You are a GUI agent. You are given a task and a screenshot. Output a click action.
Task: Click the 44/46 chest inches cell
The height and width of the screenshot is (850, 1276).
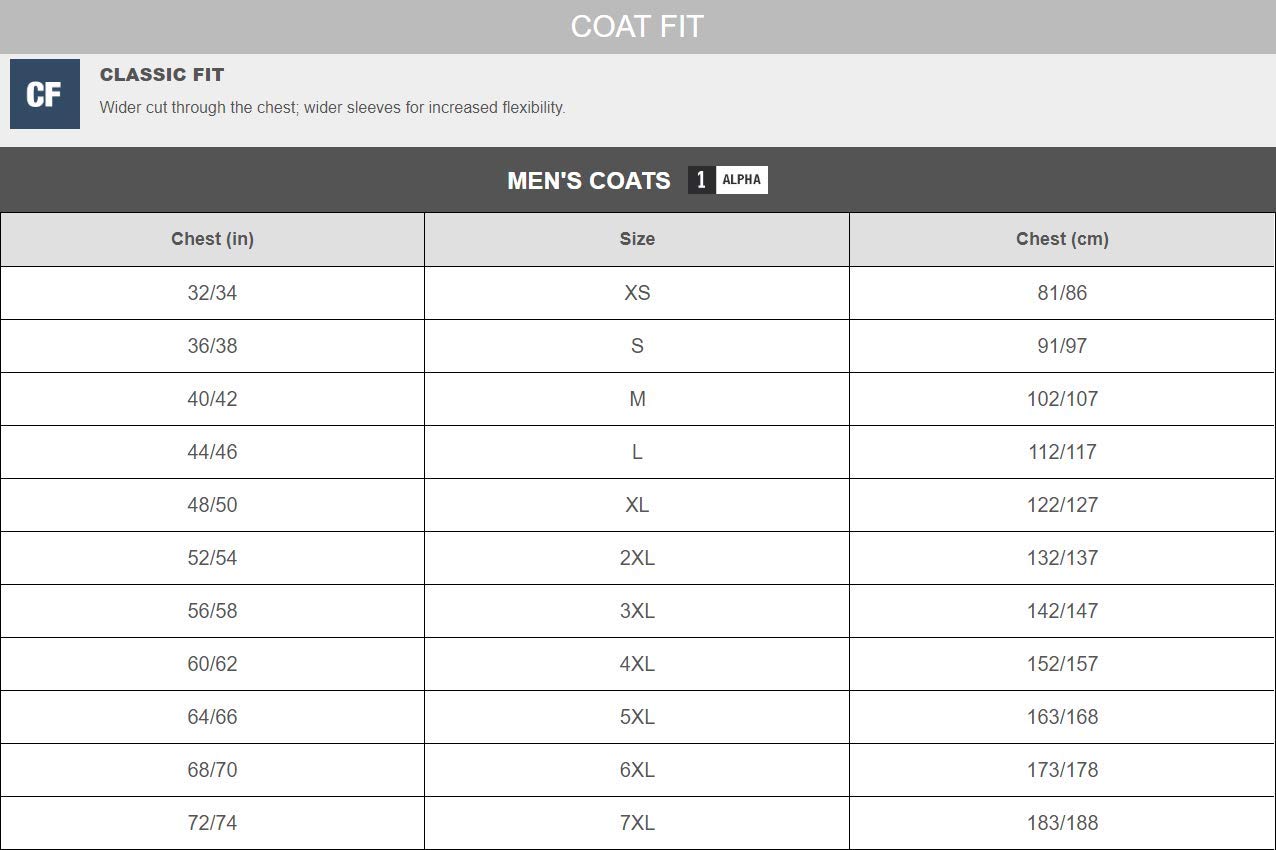pos(212,452)
